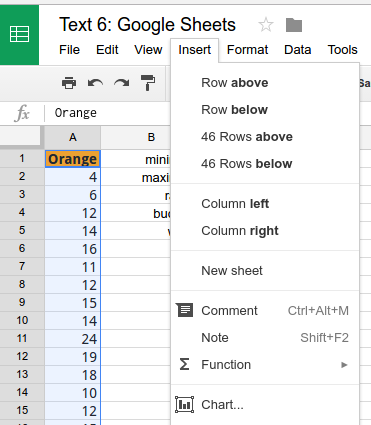
Task: Click the Redo arrow
Action: pos(122,83)
